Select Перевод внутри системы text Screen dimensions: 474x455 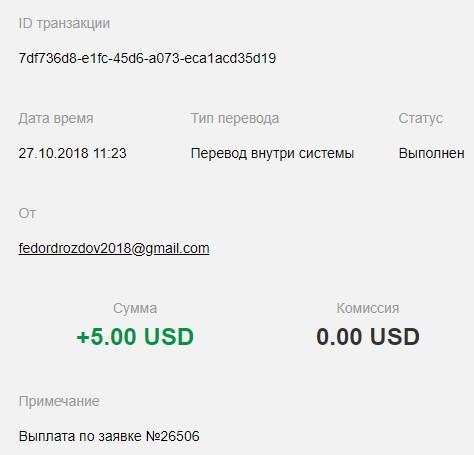tap(272, 154)
